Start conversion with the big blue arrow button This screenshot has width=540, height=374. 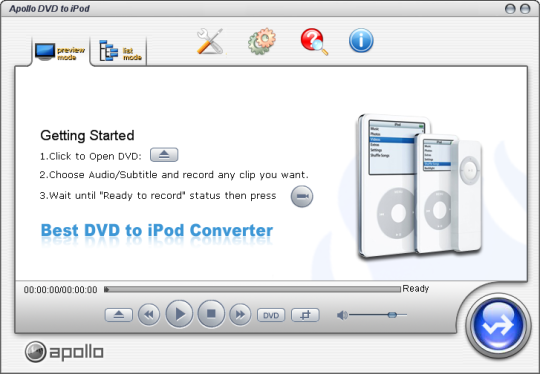(498, 326)
